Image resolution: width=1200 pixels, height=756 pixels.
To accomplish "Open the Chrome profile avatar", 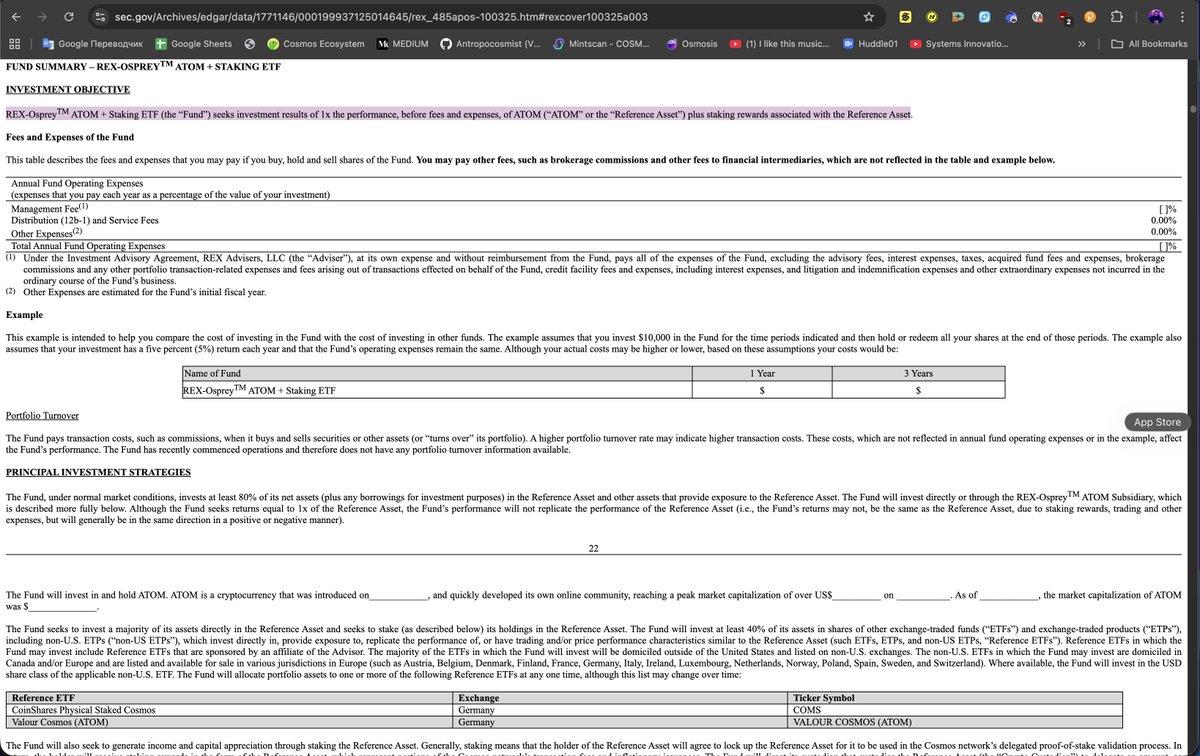I will [1156, 17].
